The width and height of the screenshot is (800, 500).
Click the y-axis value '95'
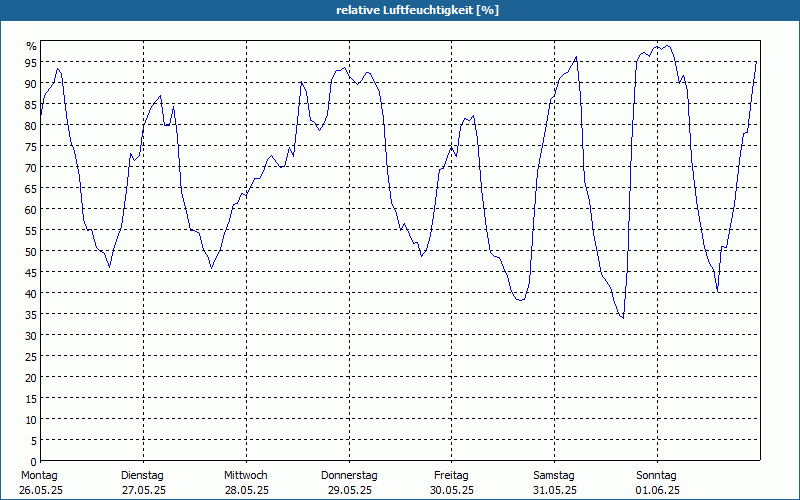[31, 63]
